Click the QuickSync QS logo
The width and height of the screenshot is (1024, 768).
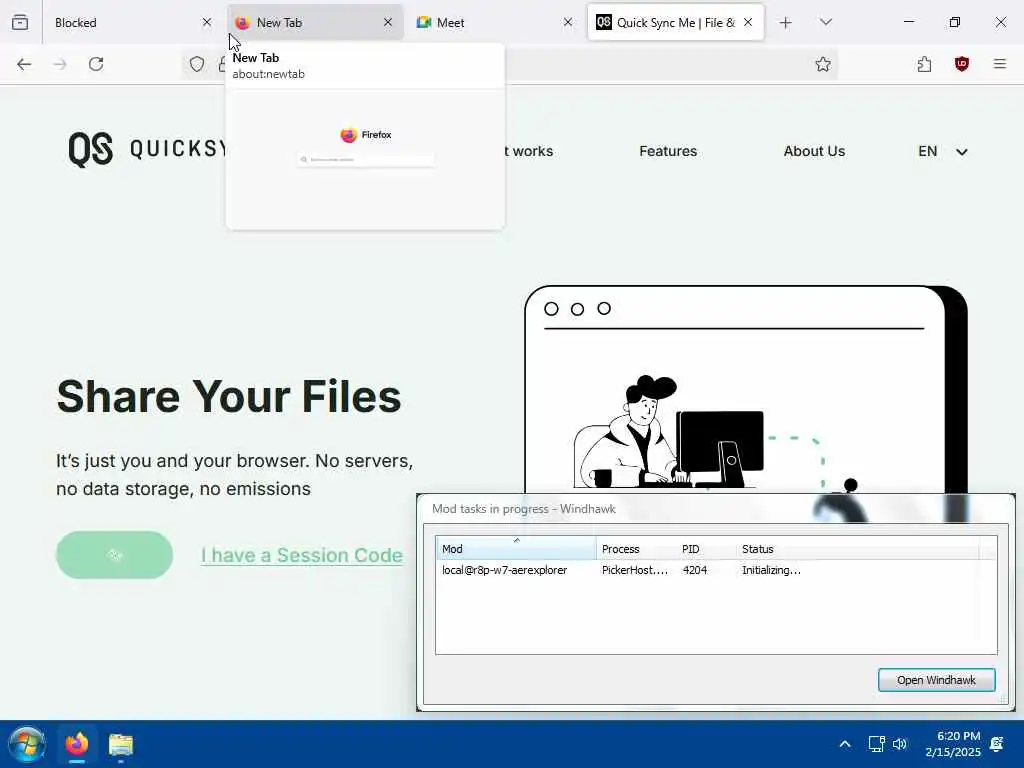(91, 150)
